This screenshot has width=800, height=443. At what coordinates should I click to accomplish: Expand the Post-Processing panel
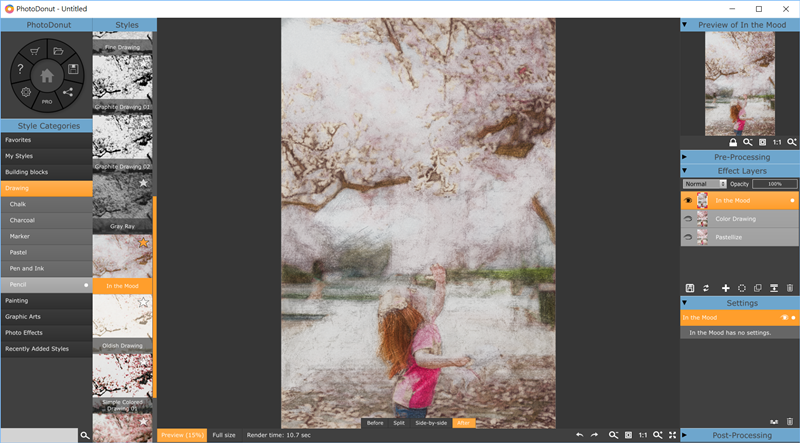click(x=740, y=435)
